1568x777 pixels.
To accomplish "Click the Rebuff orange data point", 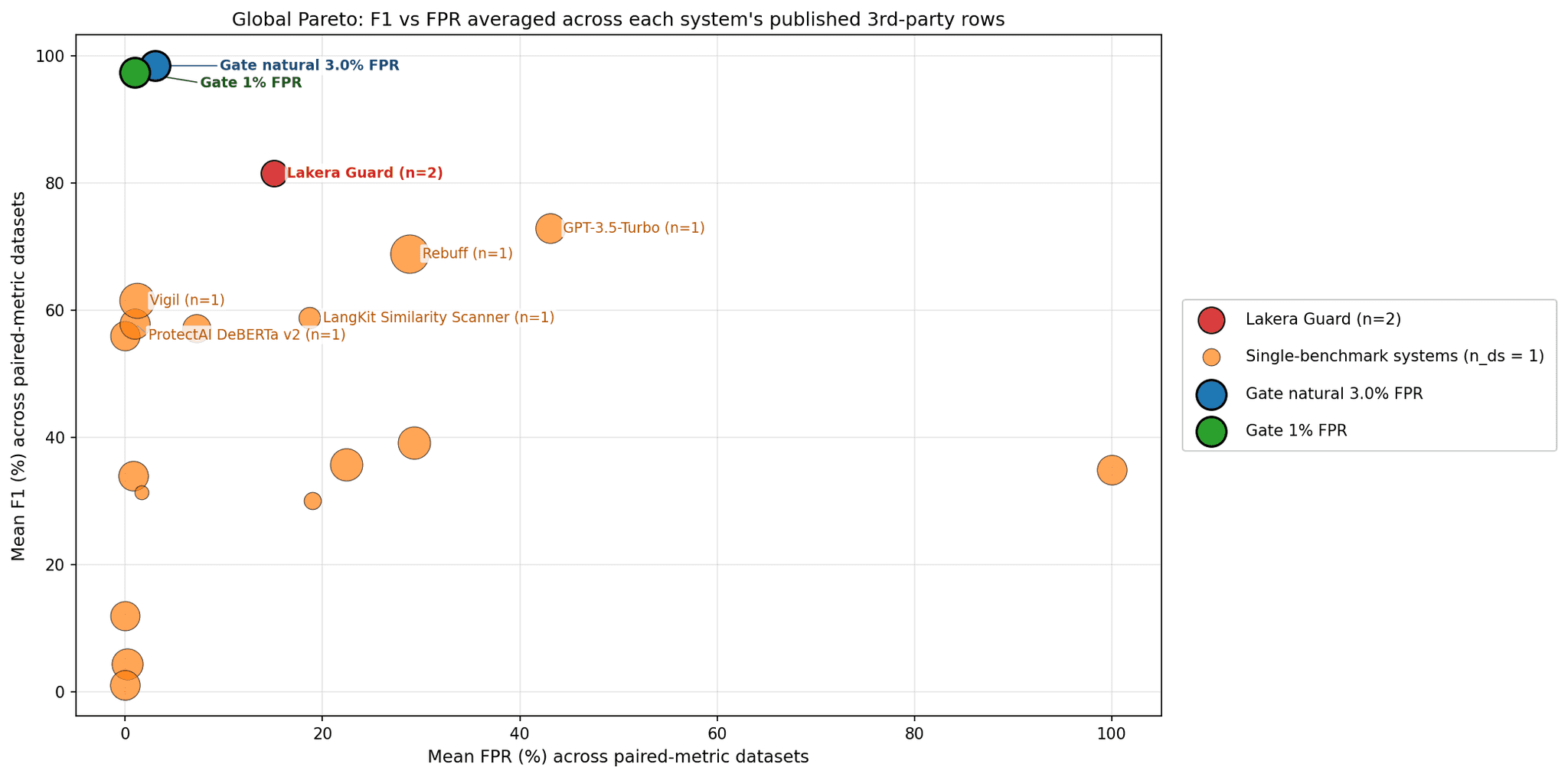I will pyautogui.click(x=409, y=254).
